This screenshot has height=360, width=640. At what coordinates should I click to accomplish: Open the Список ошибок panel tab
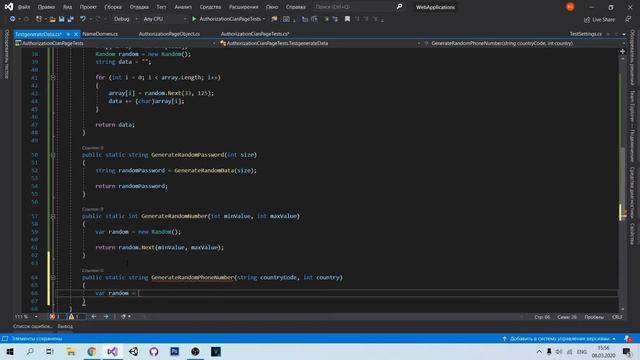tap(33, 326)
